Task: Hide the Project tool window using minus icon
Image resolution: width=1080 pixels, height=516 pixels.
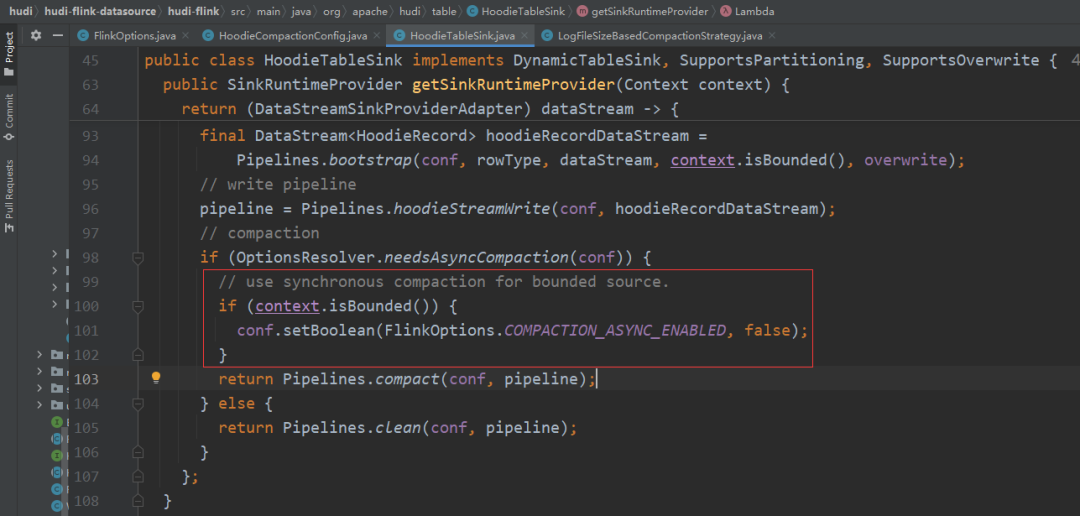Action: click(x=58, y=35)
